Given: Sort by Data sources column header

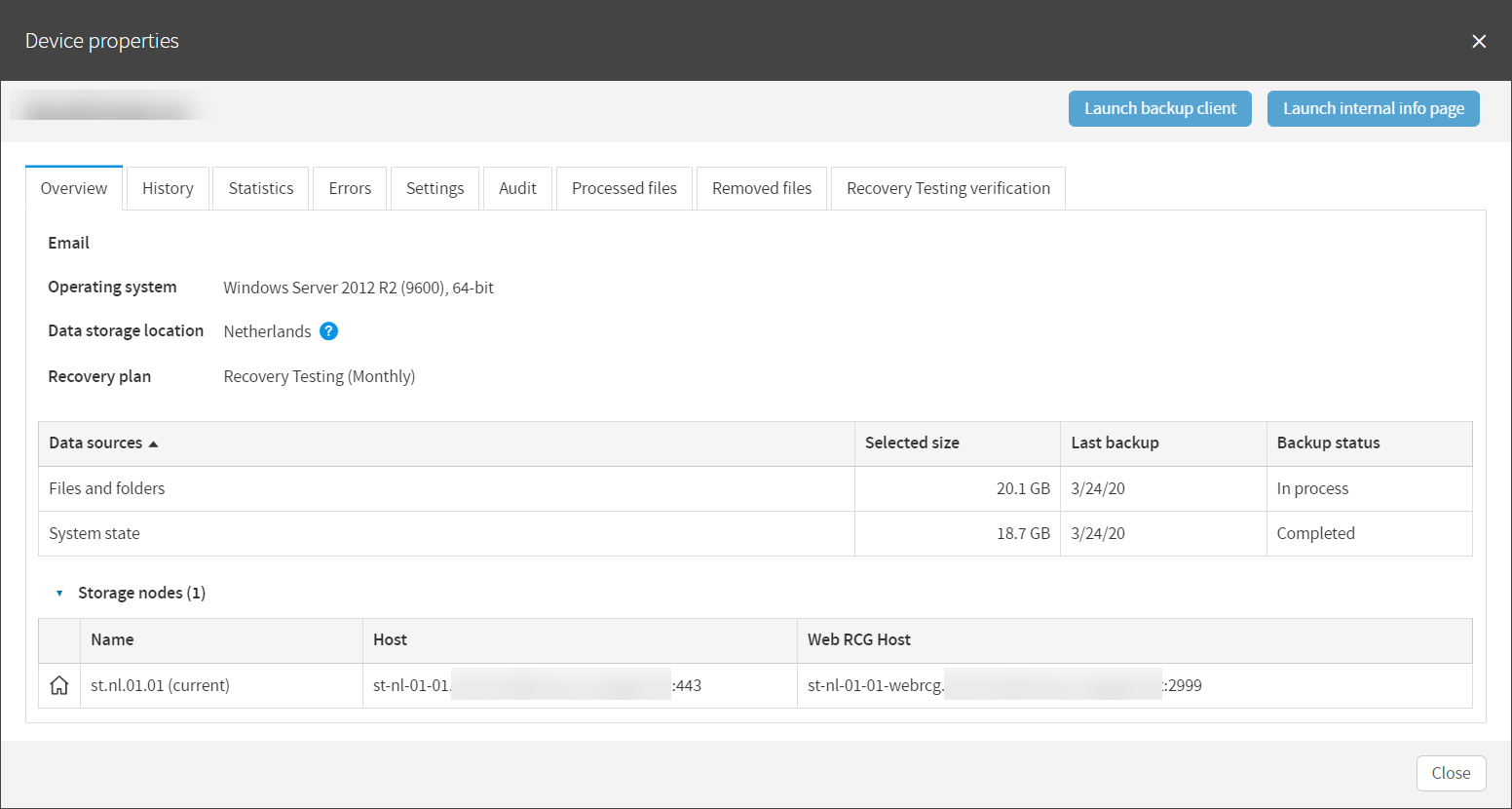Looking at the screenshot, I should 95,443.
